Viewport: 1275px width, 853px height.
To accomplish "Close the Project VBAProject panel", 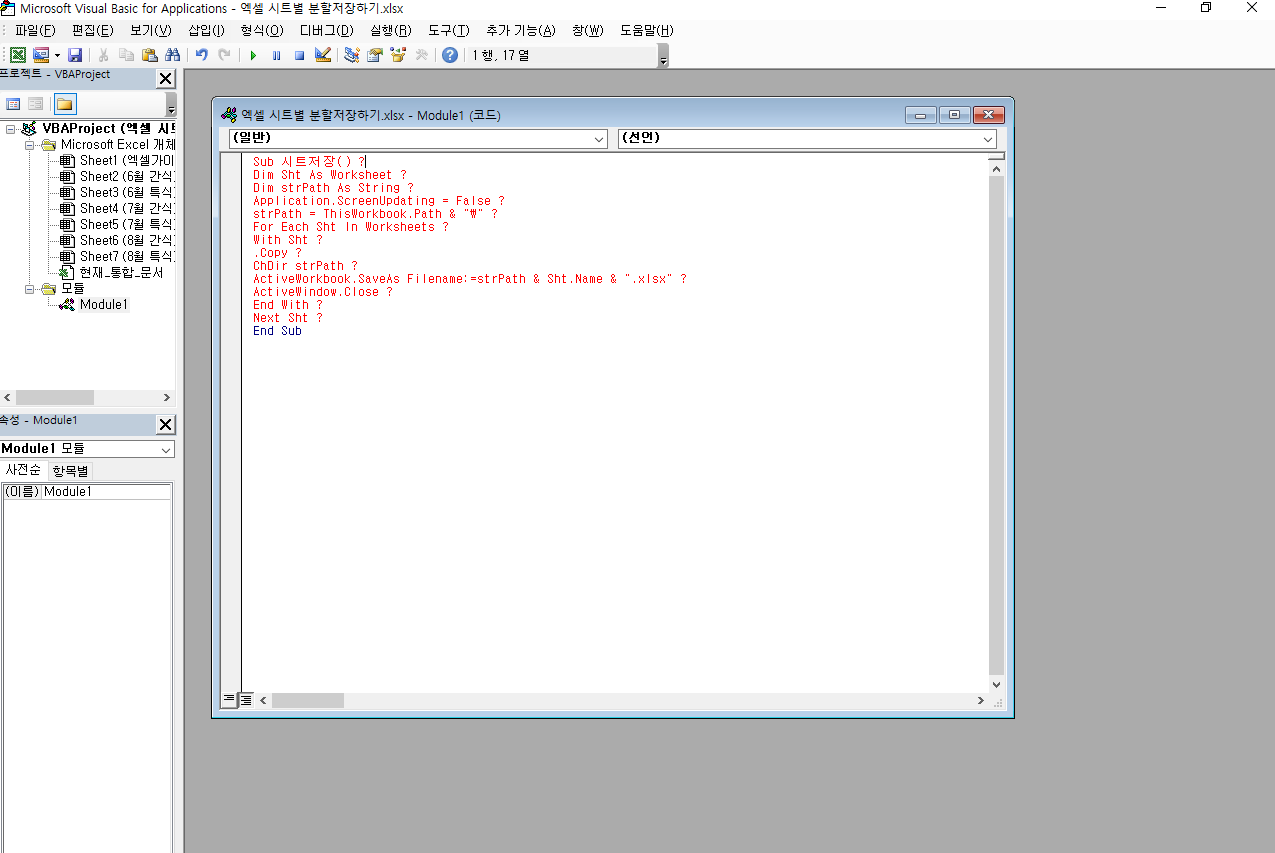I will (x=166, y=79).
